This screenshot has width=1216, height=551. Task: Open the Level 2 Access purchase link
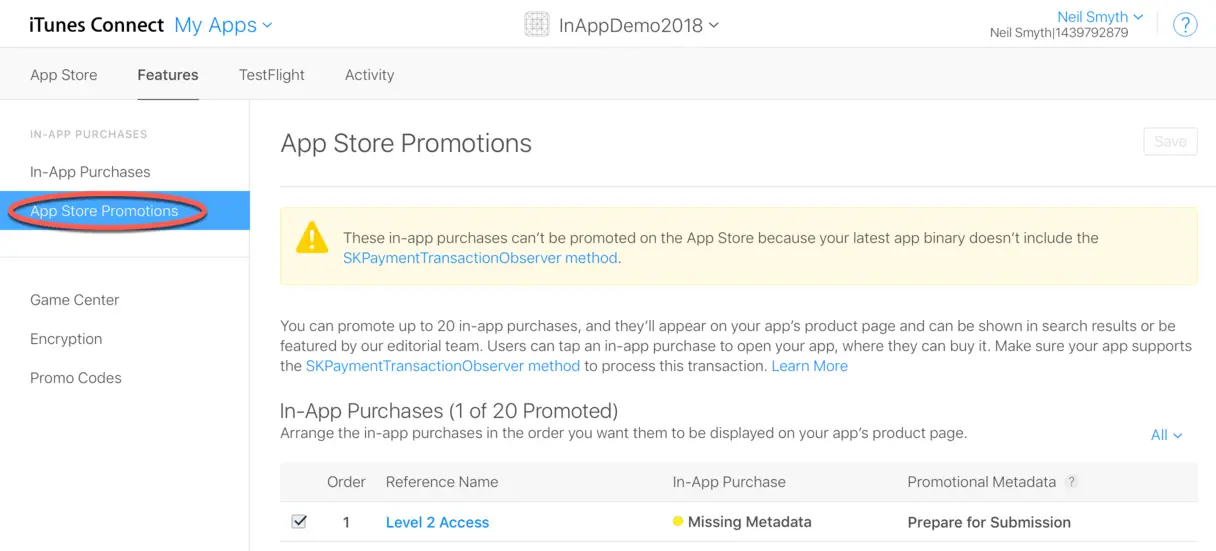(437, 522)
